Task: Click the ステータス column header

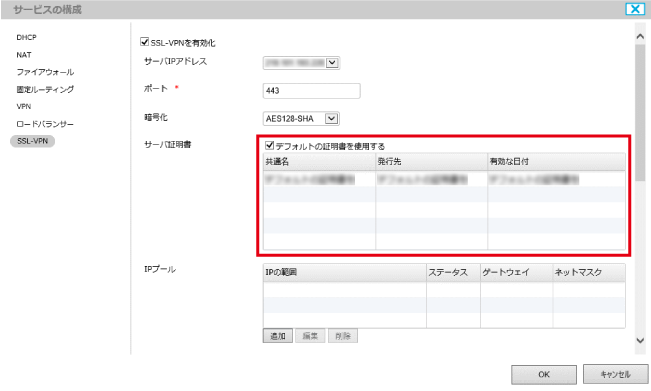Action: (453, 273)
